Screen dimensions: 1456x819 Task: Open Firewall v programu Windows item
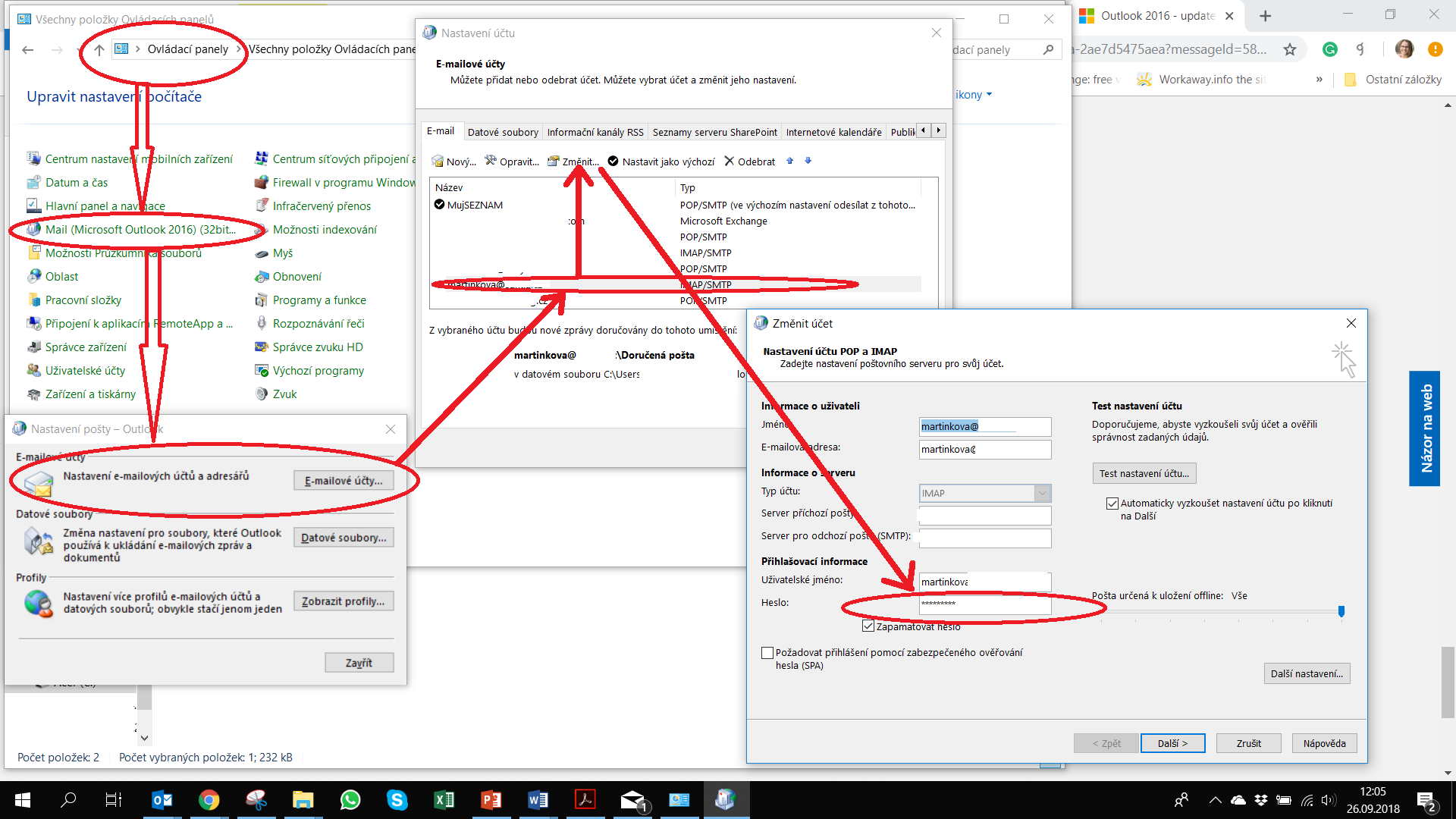point(335,182)
